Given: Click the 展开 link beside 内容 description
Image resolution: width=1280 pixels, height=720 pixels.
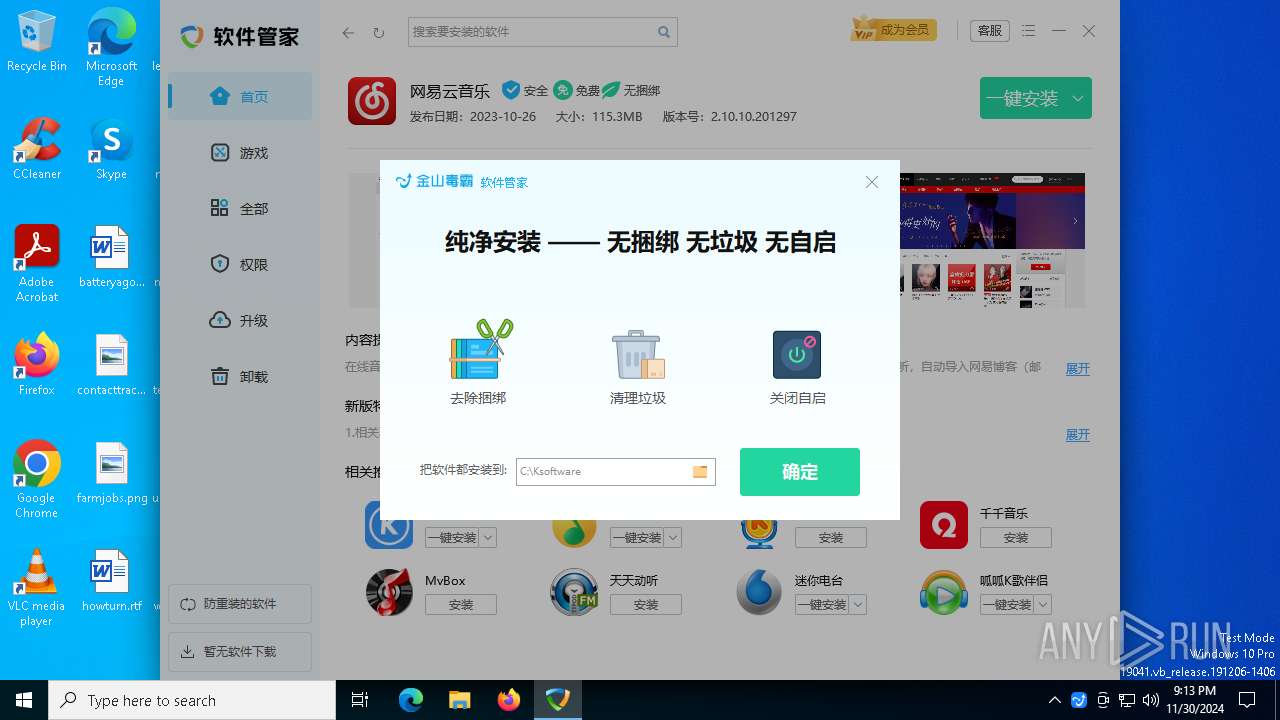Looking at the screenshot, I should 1077,369.
